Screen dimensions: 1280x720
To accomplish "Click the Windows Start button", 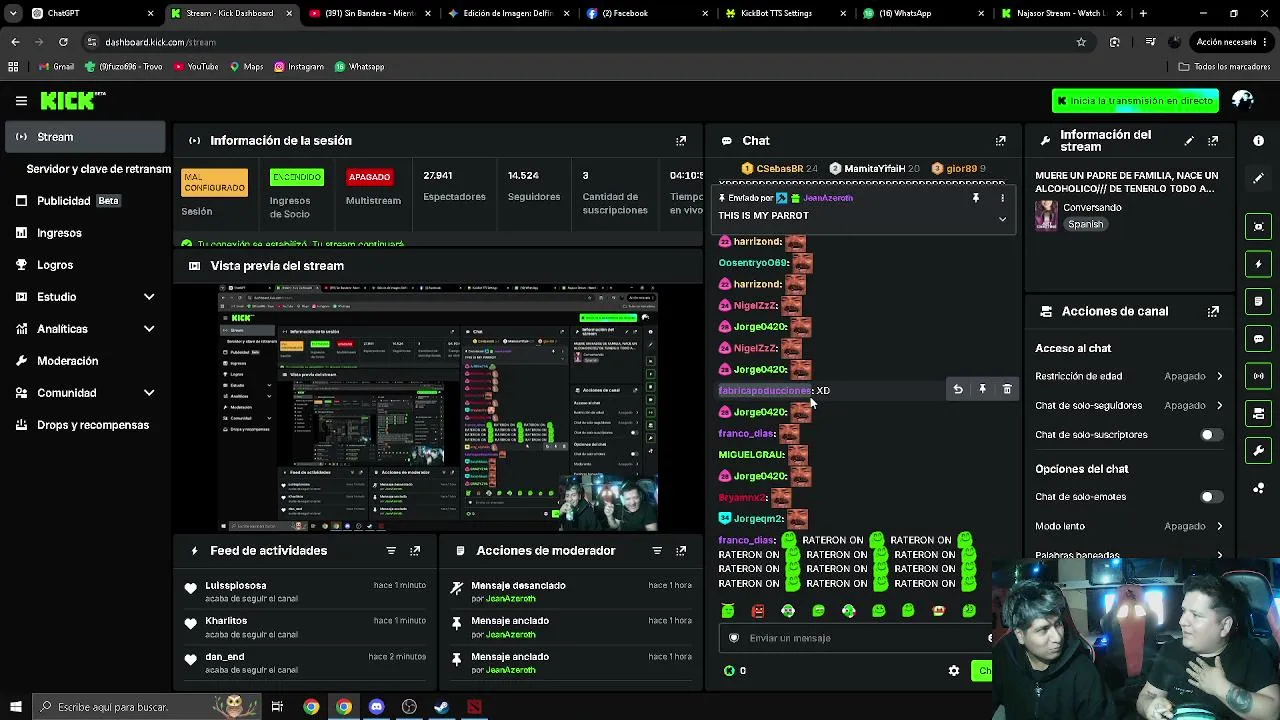I will (x=15, y=707).
